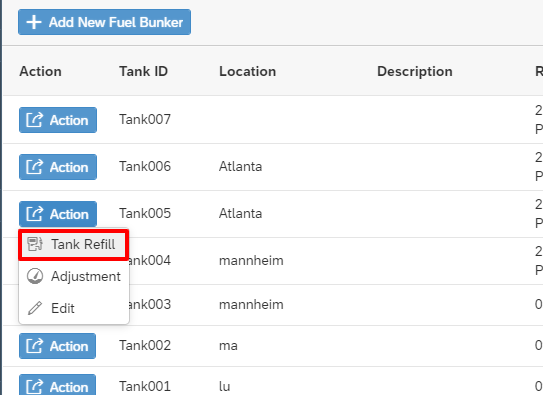Click the Adjustment gauge icon
Image resolution: width=543 pixels, height=395 pixels.
(x=35, y=276)
